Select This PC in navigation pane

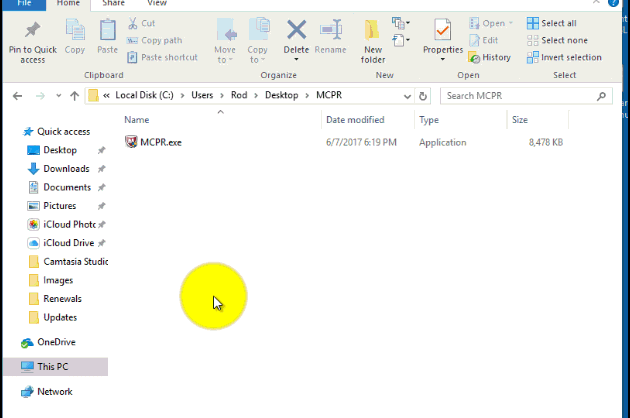coord(53,367)
